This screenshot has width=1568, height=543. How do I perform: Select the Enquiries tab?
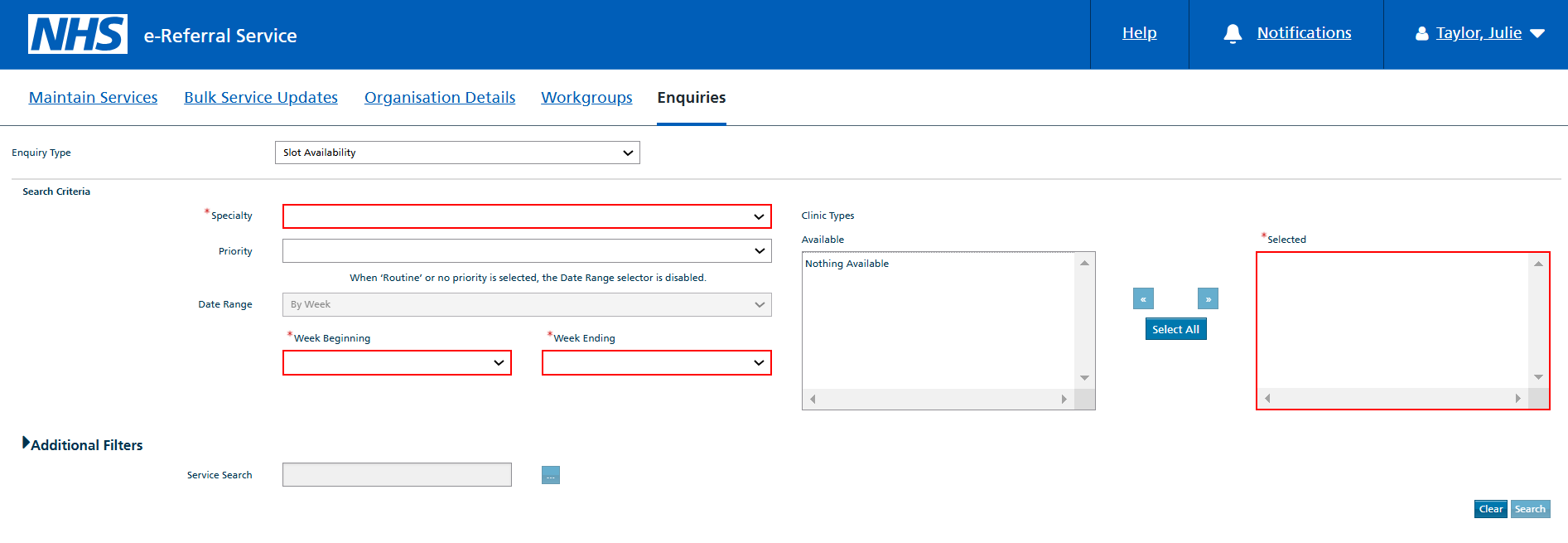[692, 98]
